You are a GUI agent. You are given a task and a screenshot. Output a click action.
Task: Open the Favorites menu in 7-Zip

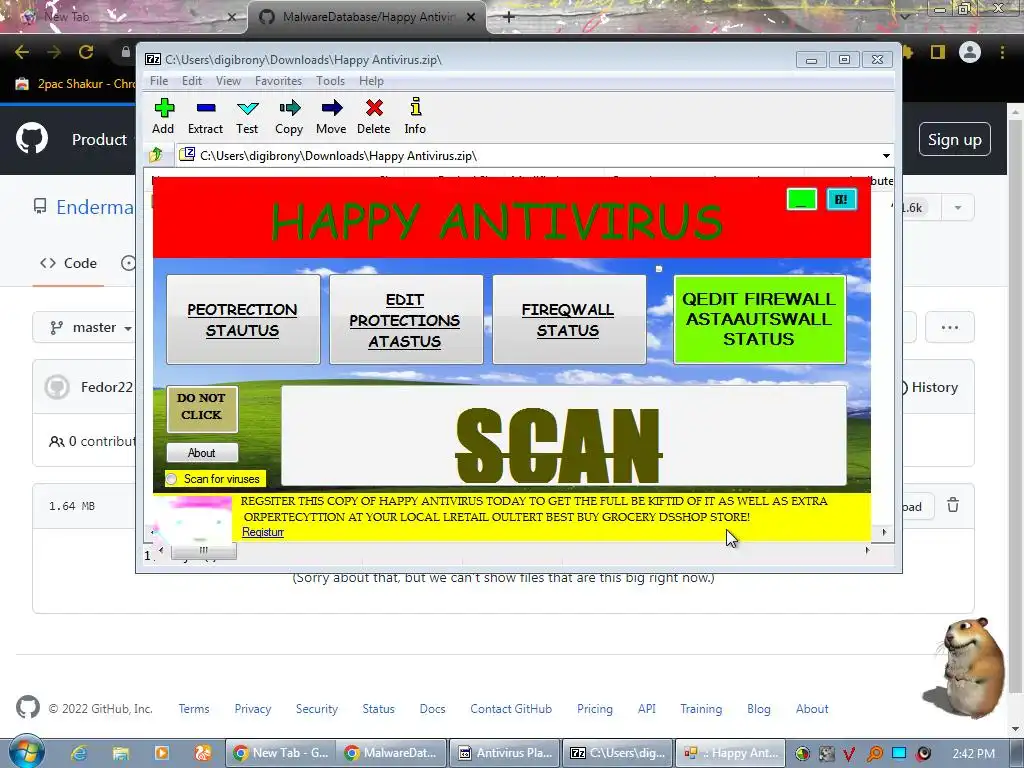pyautogui.click(x=278, y=81)
